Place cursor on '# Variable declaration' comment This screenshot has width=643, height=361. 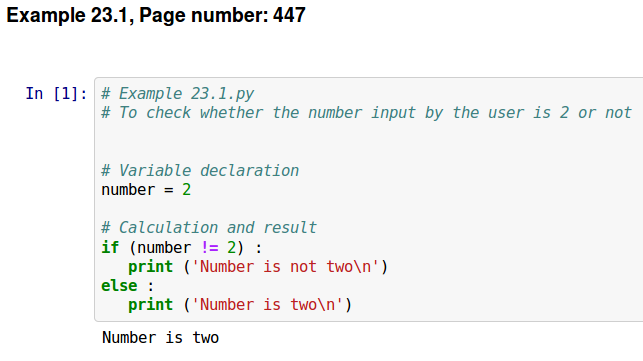point(200,171)
